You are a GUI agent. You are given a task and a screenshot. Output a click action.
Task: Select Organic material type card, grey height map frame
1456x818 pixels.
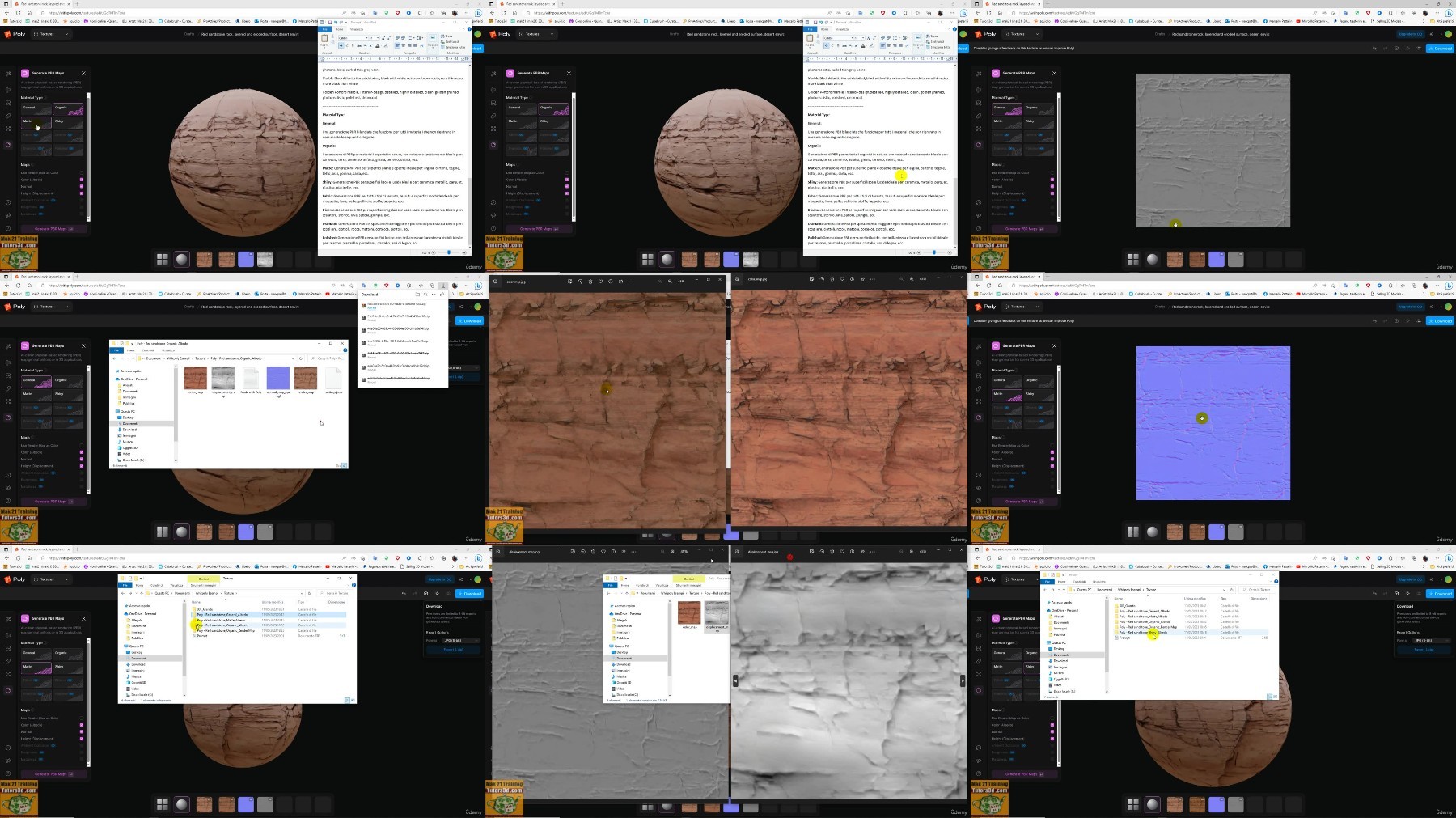[1039, 108]
